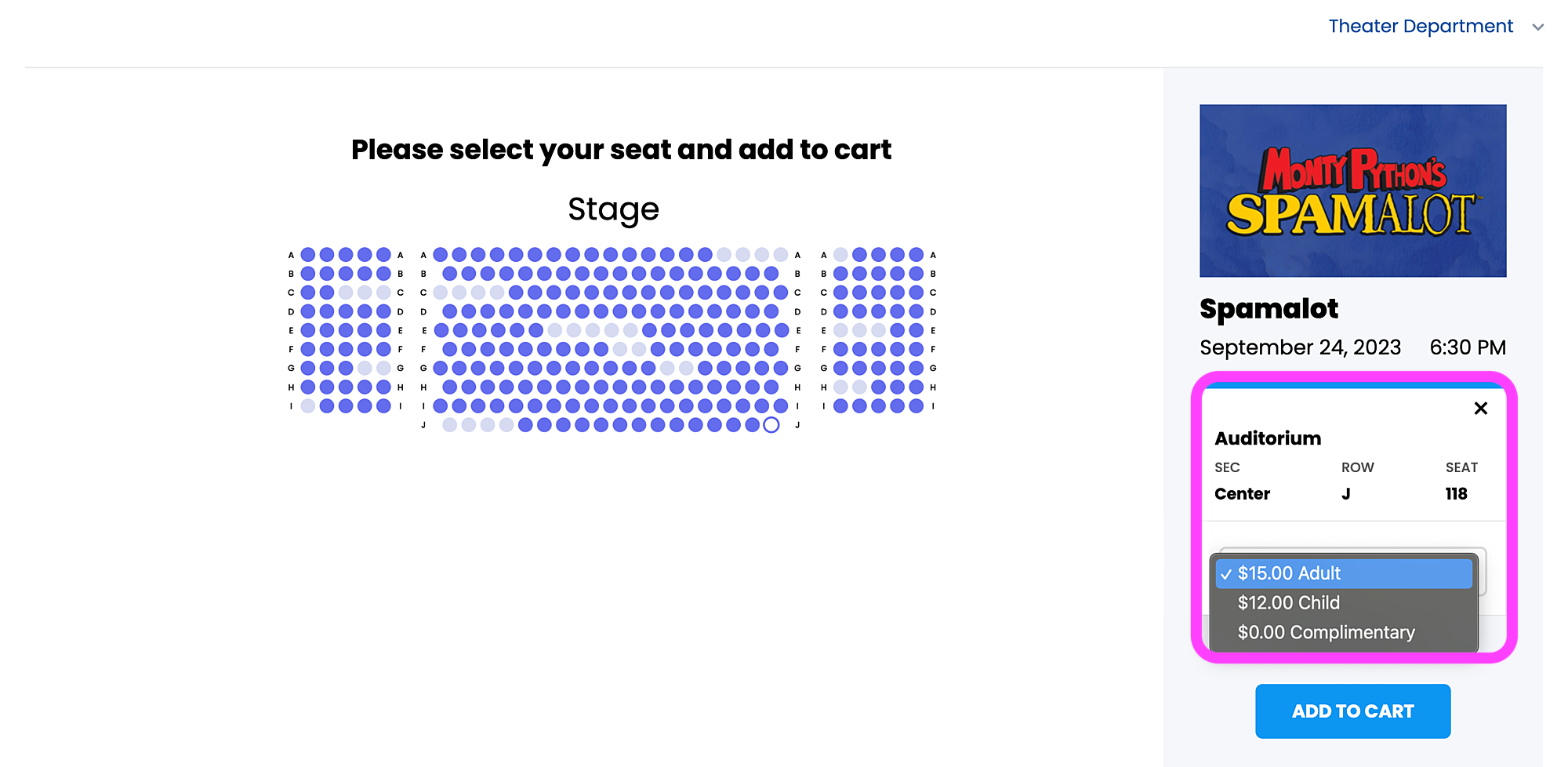
Task: Select the $15.00 Adult ticket option
Action: tap(1344, 573)
